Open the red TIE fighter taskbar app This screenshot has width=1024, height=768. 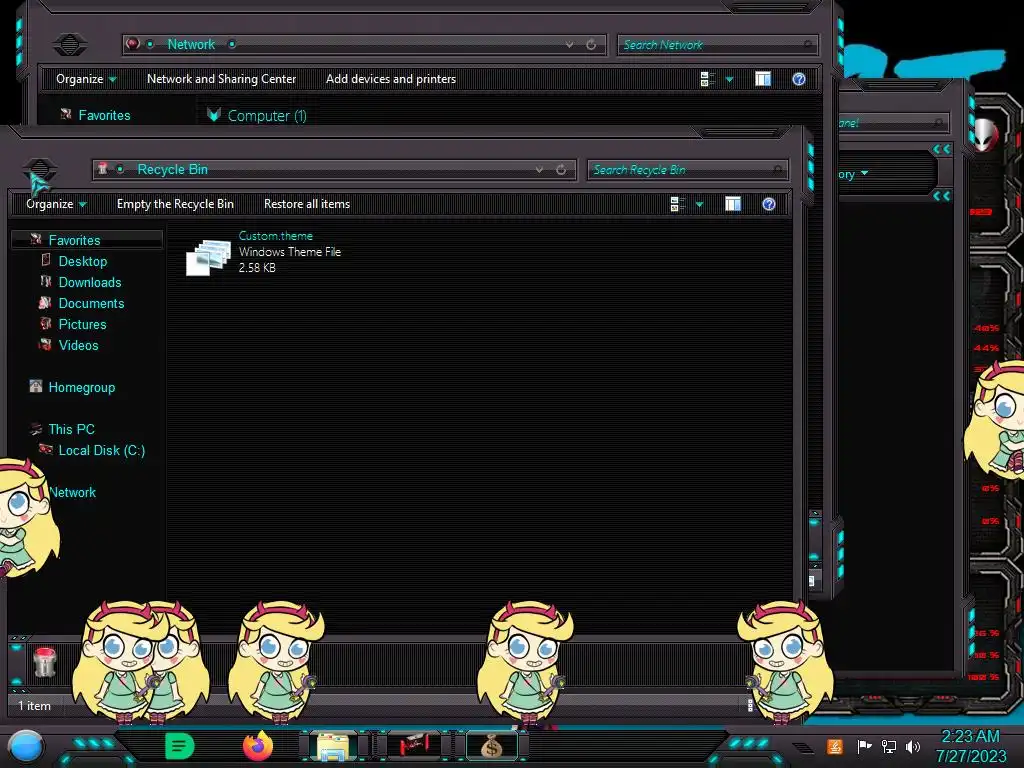(413, 745)
